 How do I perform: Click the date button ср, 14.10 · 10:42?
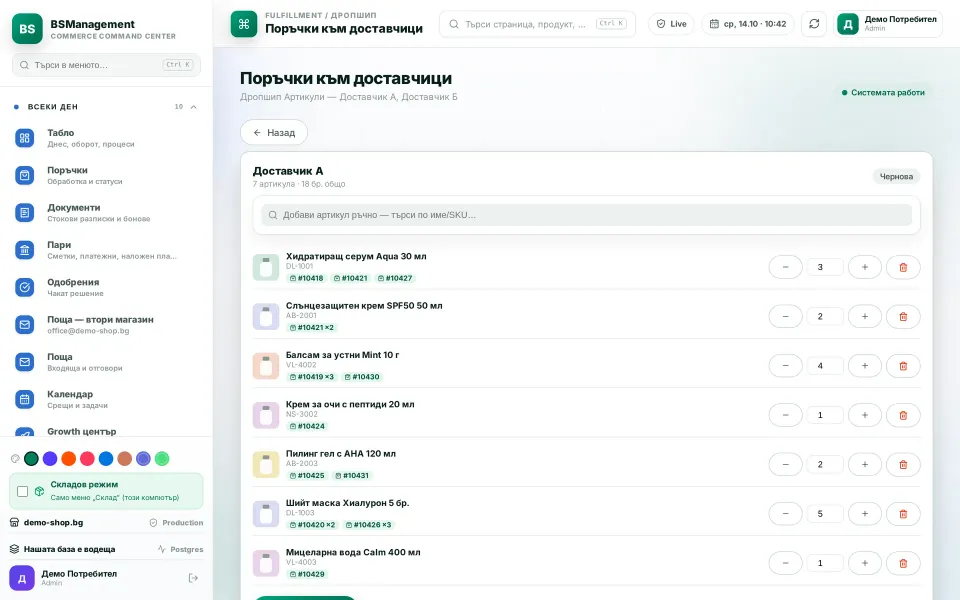(x=748, y=24)
